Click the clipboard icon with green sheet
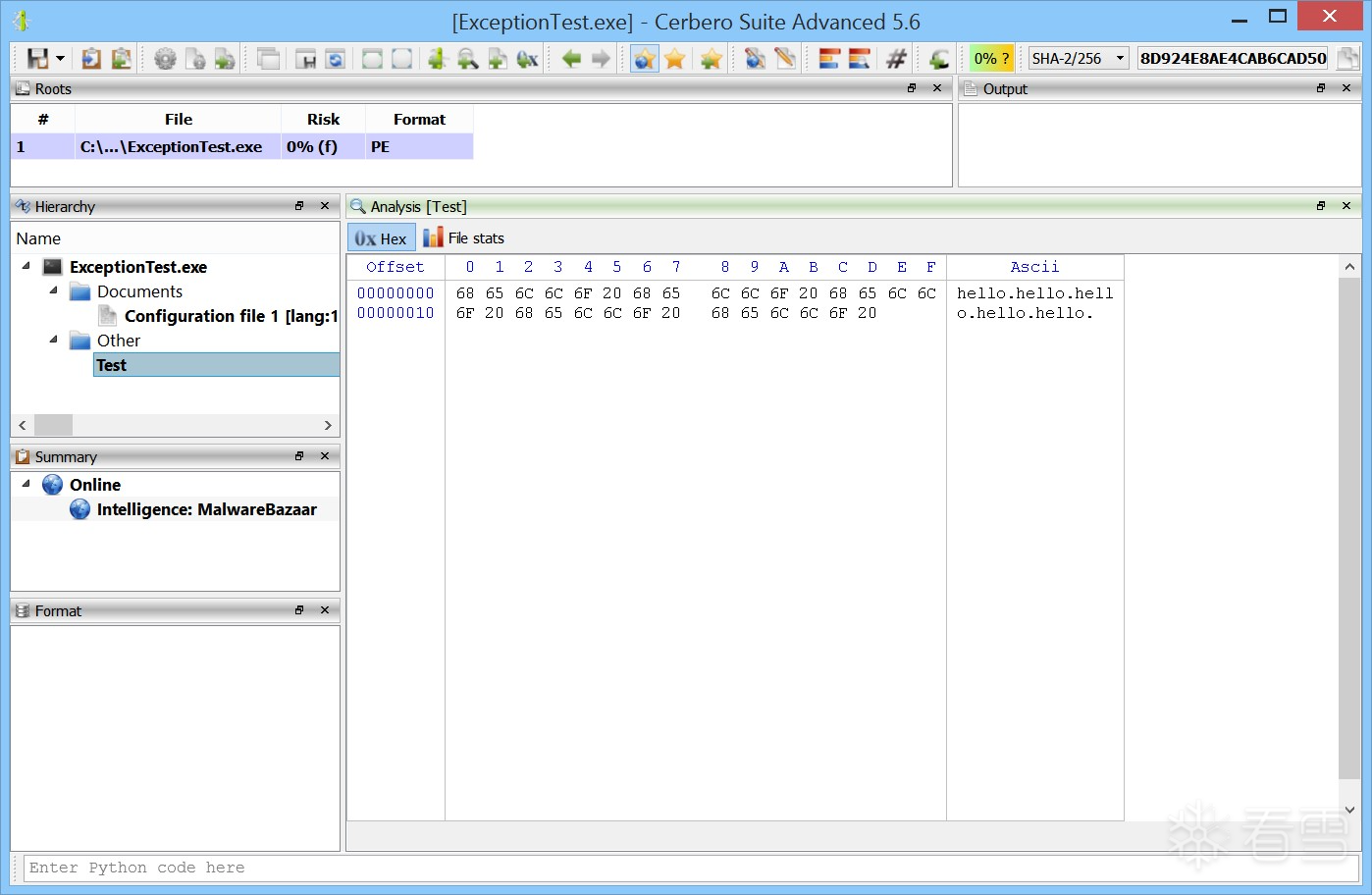 [x=121, y=59]
